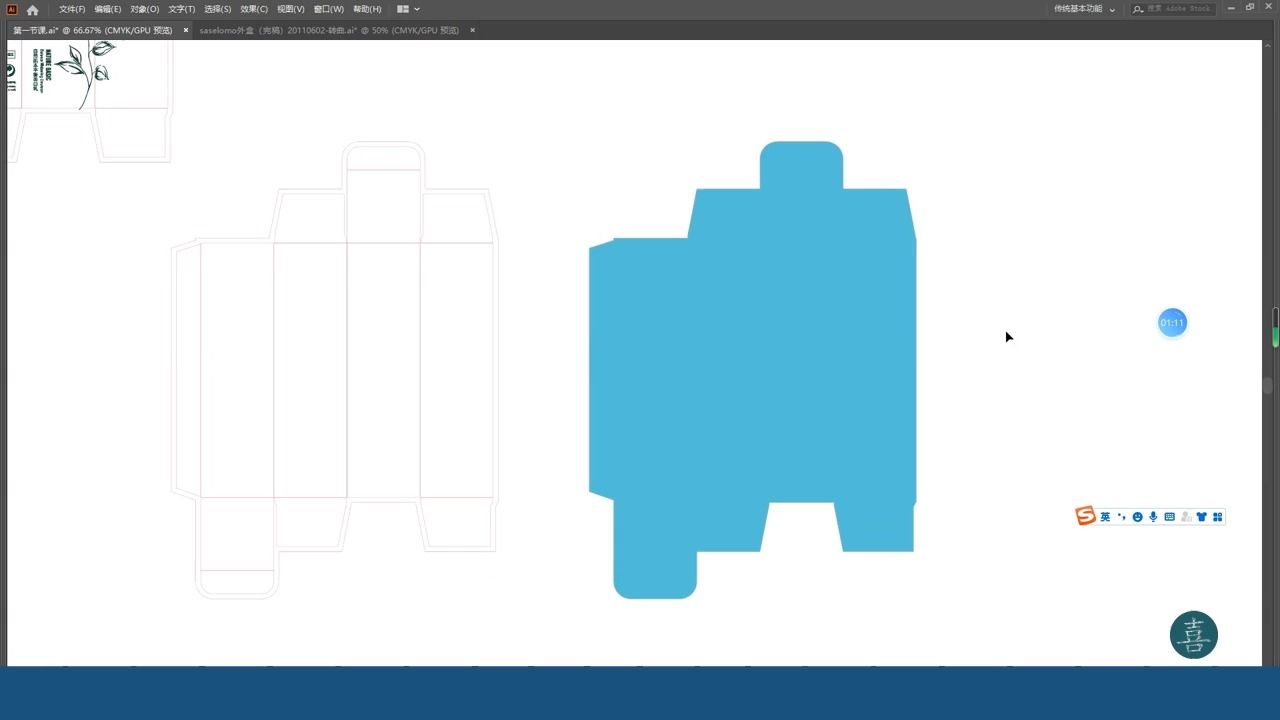Go to the Home screen icon

(x=32, y=10)
